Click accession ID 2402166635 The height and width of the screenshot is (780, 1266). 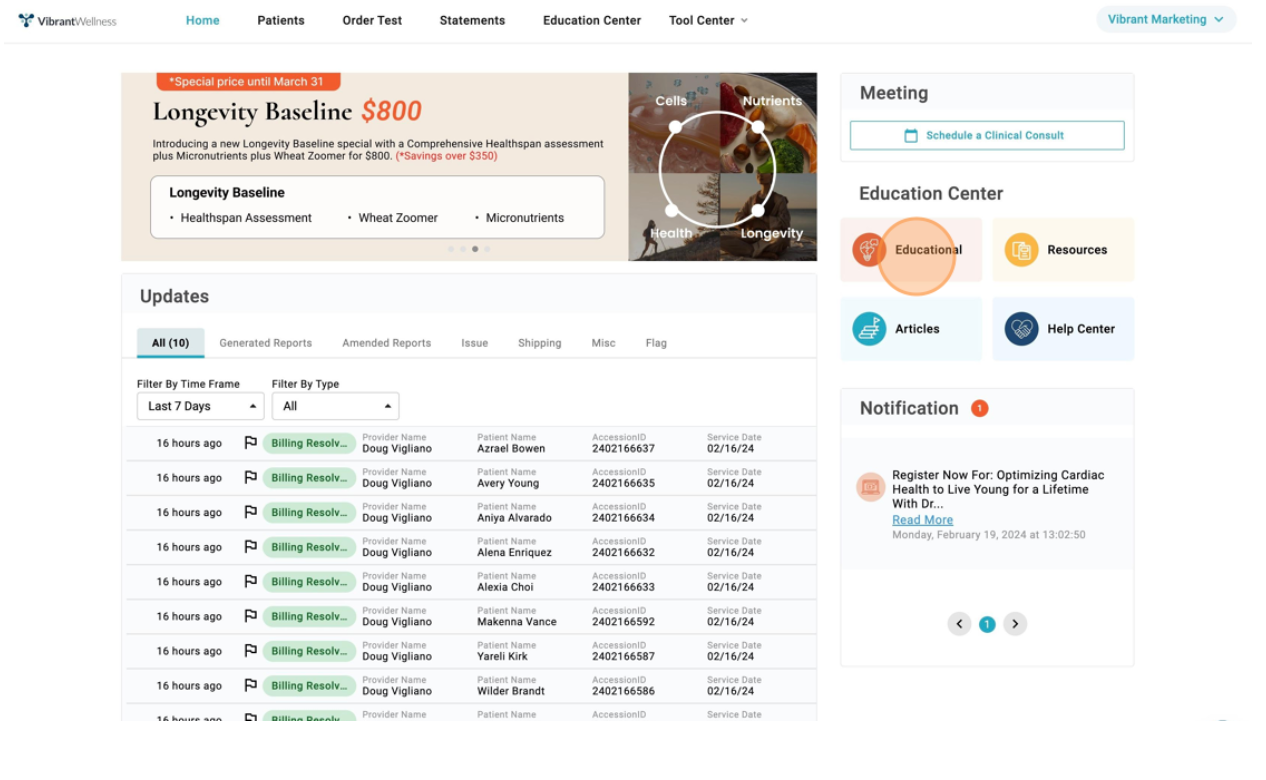coord(623,484)
